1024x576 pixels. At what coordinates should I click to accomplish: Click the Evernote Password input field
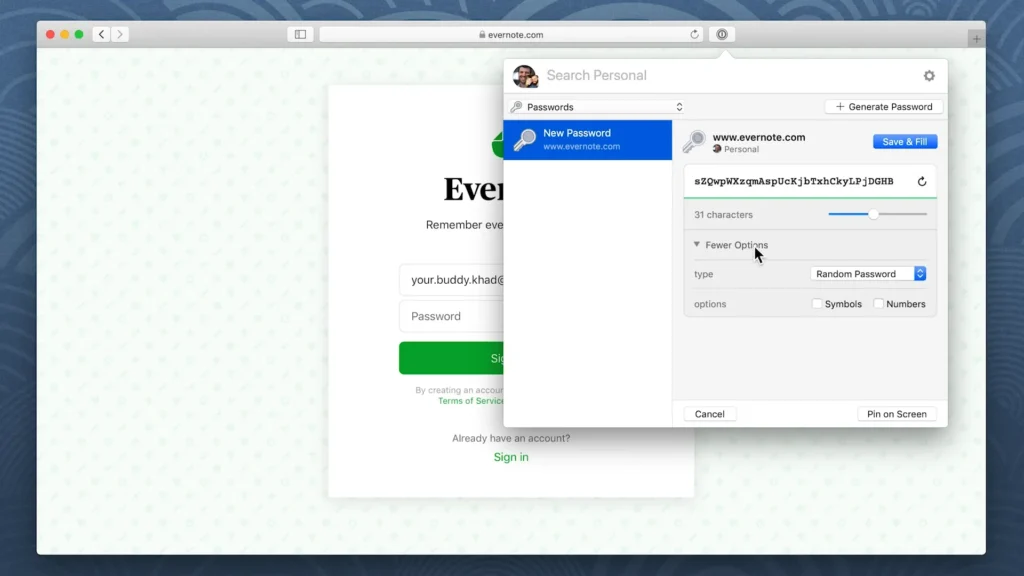coord(452,317)
